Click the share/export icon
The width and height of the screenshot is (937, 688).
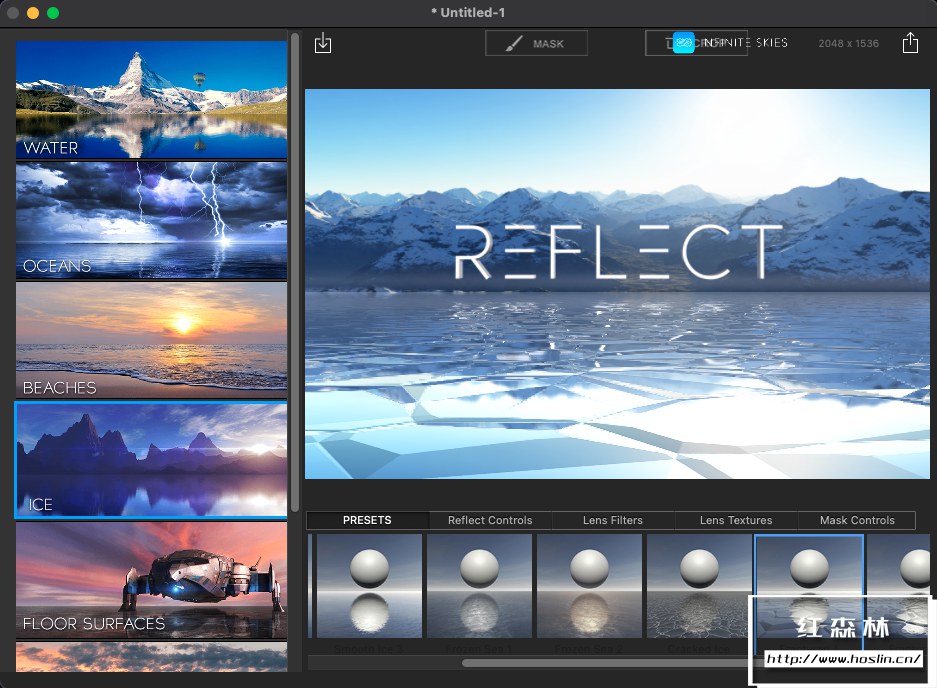click(x=910, y=43)
